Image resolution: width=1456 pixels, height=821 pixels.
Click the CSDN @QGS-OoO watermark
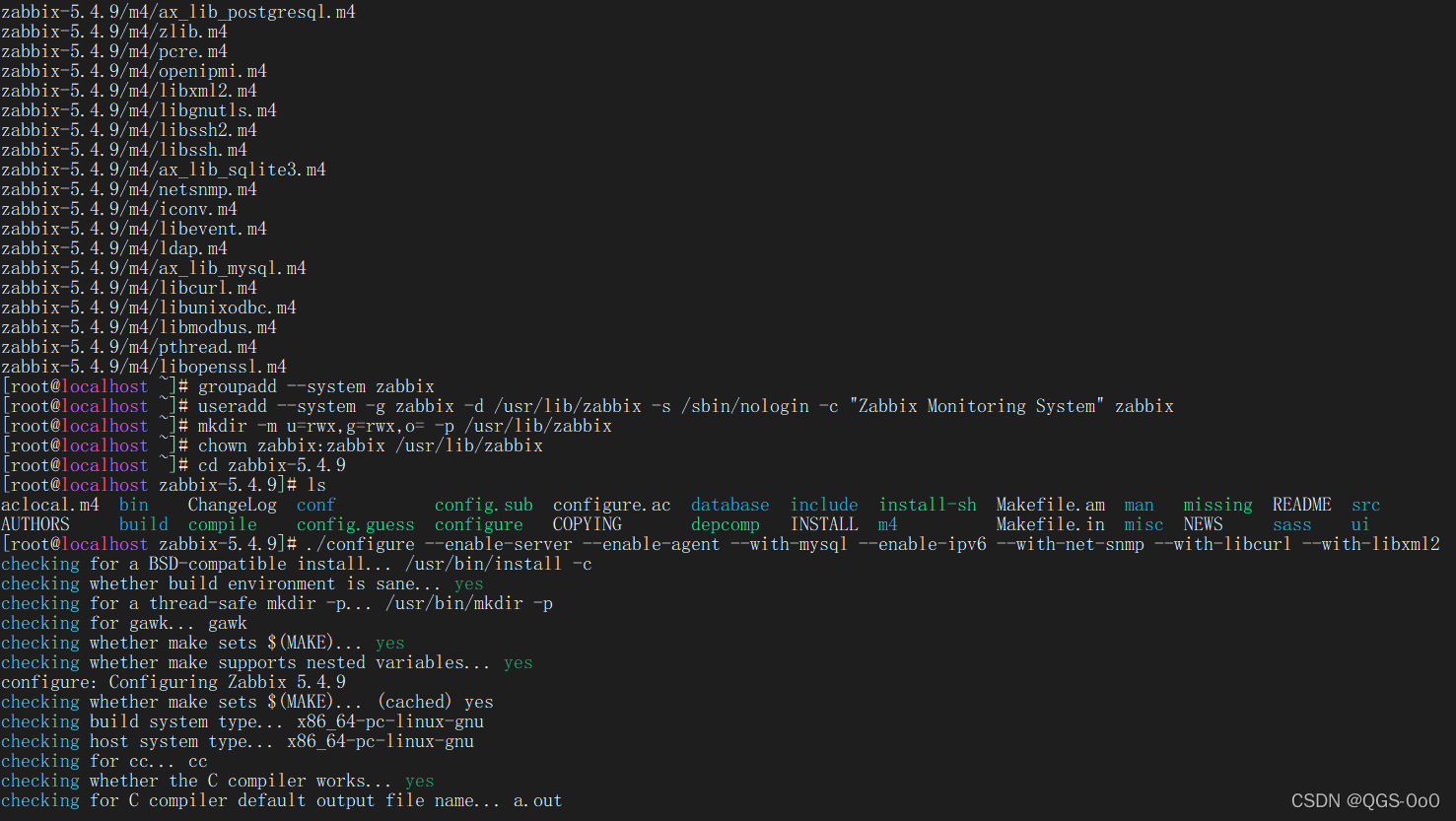tap(1365, 800)
